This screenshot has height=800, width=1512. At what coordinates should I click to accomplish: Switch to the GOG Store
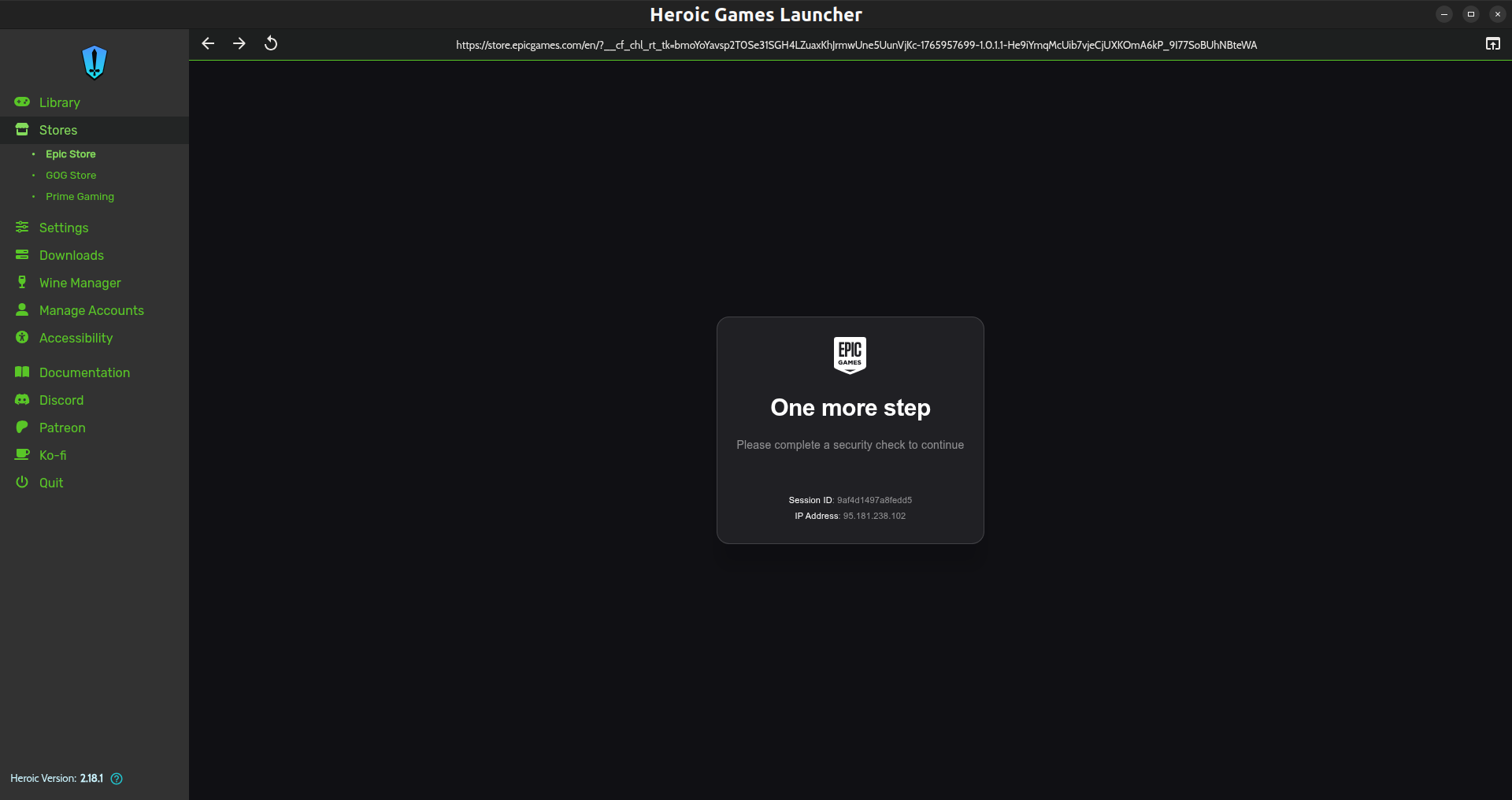point(70,175)
